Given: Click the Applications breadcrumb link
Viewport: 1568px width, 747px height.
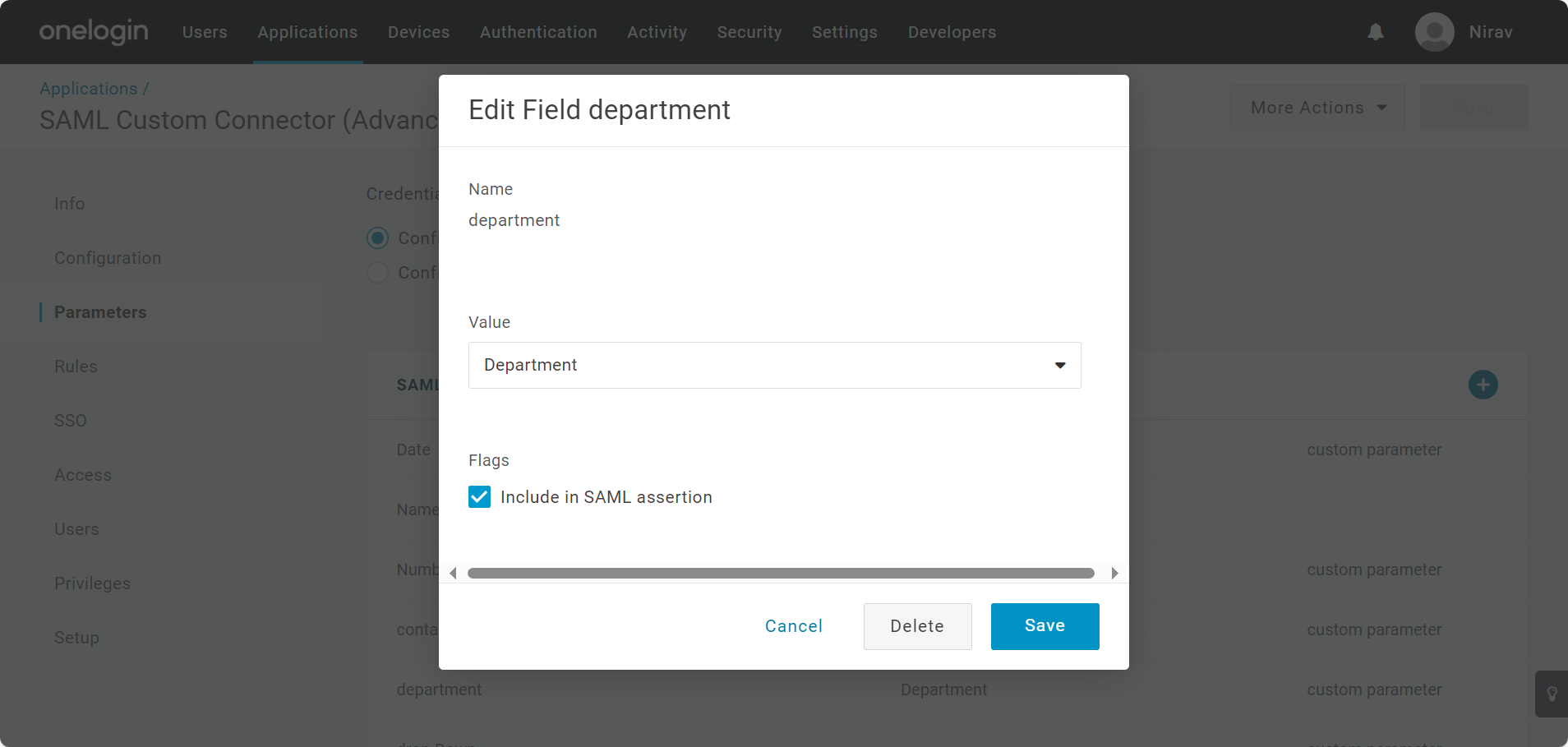Looking at the screenshot, I should pyautogui.click(x=89, y=89).
